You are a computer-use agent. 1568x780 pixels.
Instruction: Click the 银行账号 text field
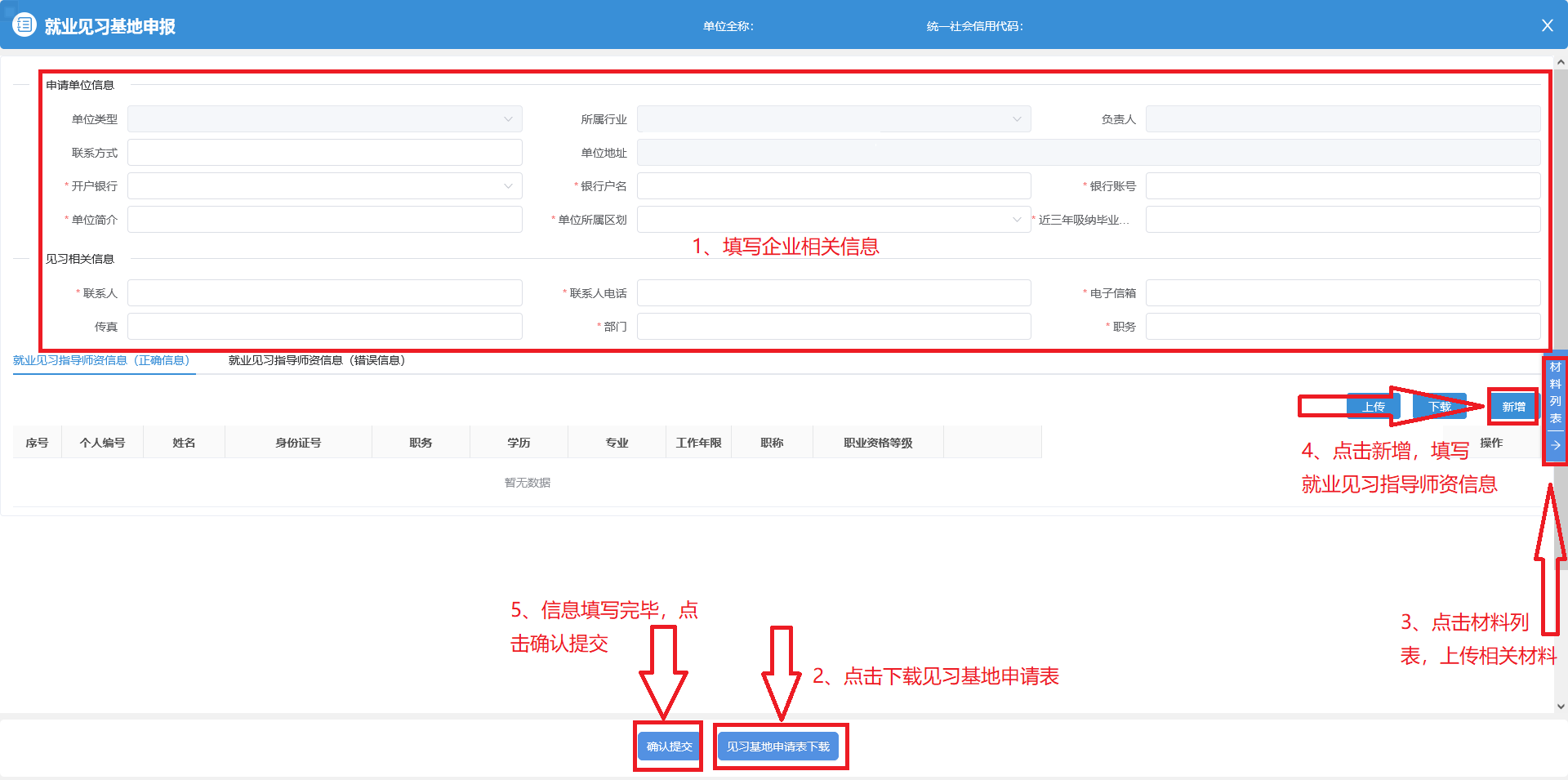1342,186
